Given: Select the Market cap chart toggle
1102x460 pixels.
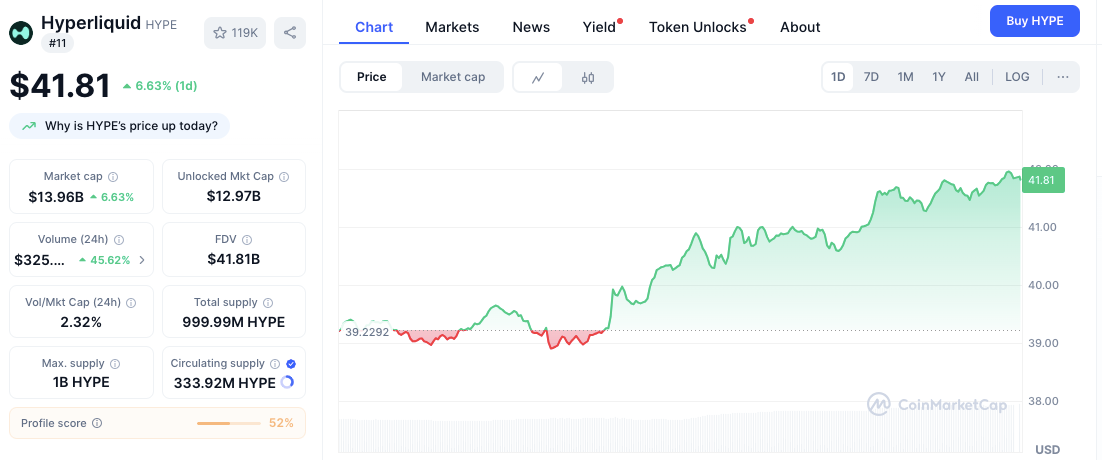Looking at the screenshot, I should click(453, 77).
